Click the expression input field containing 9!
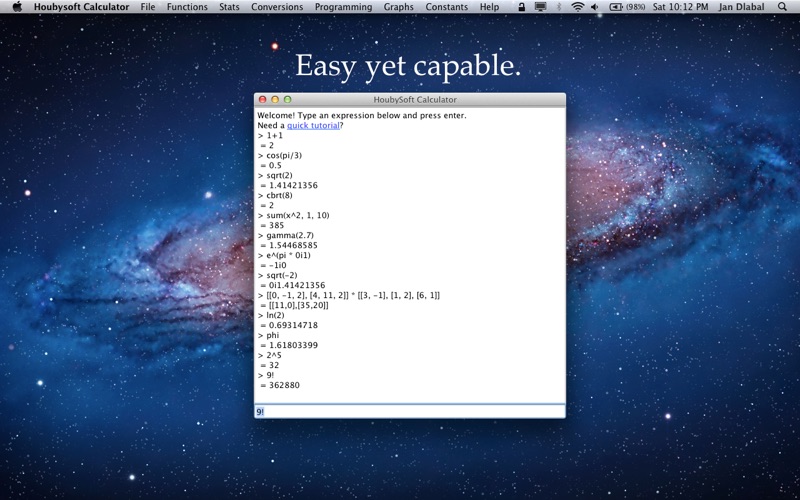Image resolution: width=800 pixels, height=500 pixels. pyautogui.click(x=410, y=411)
